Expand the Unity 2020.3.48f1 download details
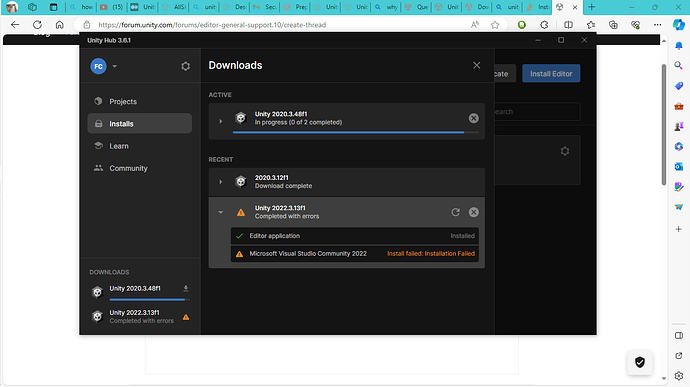This screenshot has height=387, width=690. pyautogui.click(x=220, y=121)
